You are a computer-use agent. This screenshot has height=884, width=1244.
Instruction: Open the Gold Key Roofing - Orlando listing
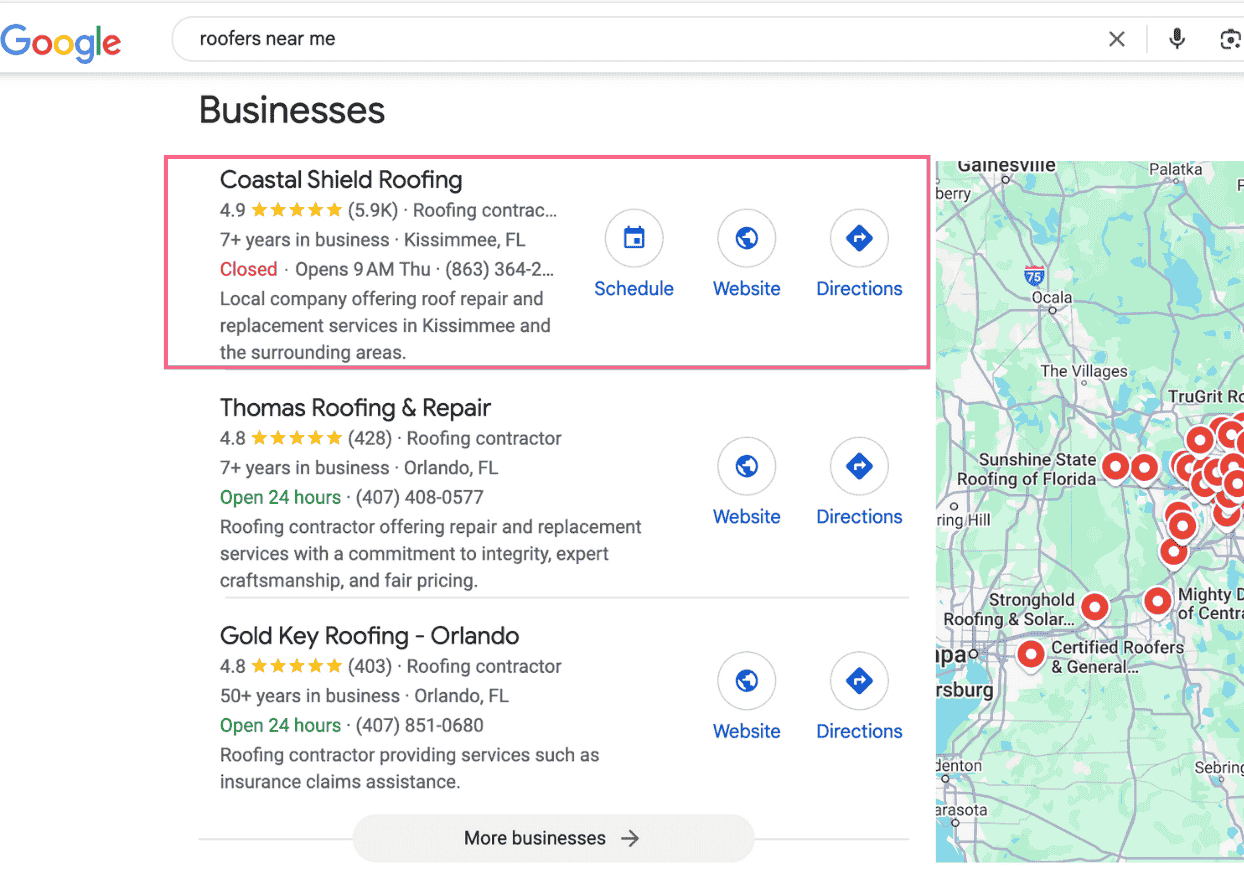point(370,636)
